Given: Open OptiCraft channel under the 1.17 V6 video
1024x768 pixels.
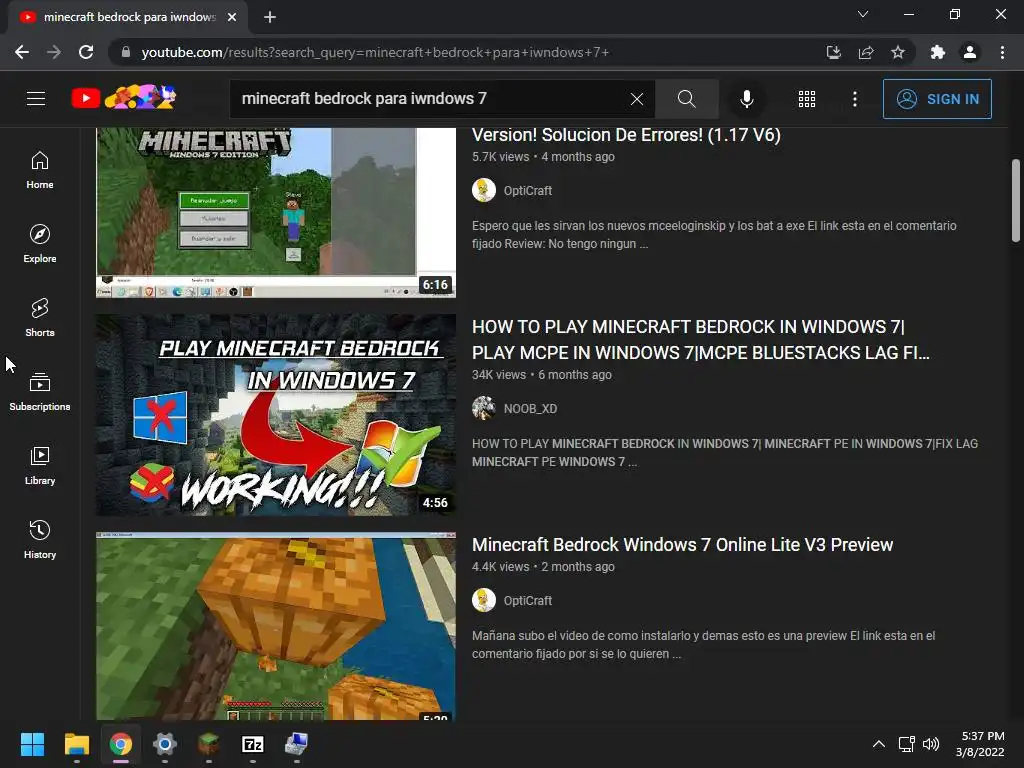Looking at the screenshot, I should click(x=528, y=191).
